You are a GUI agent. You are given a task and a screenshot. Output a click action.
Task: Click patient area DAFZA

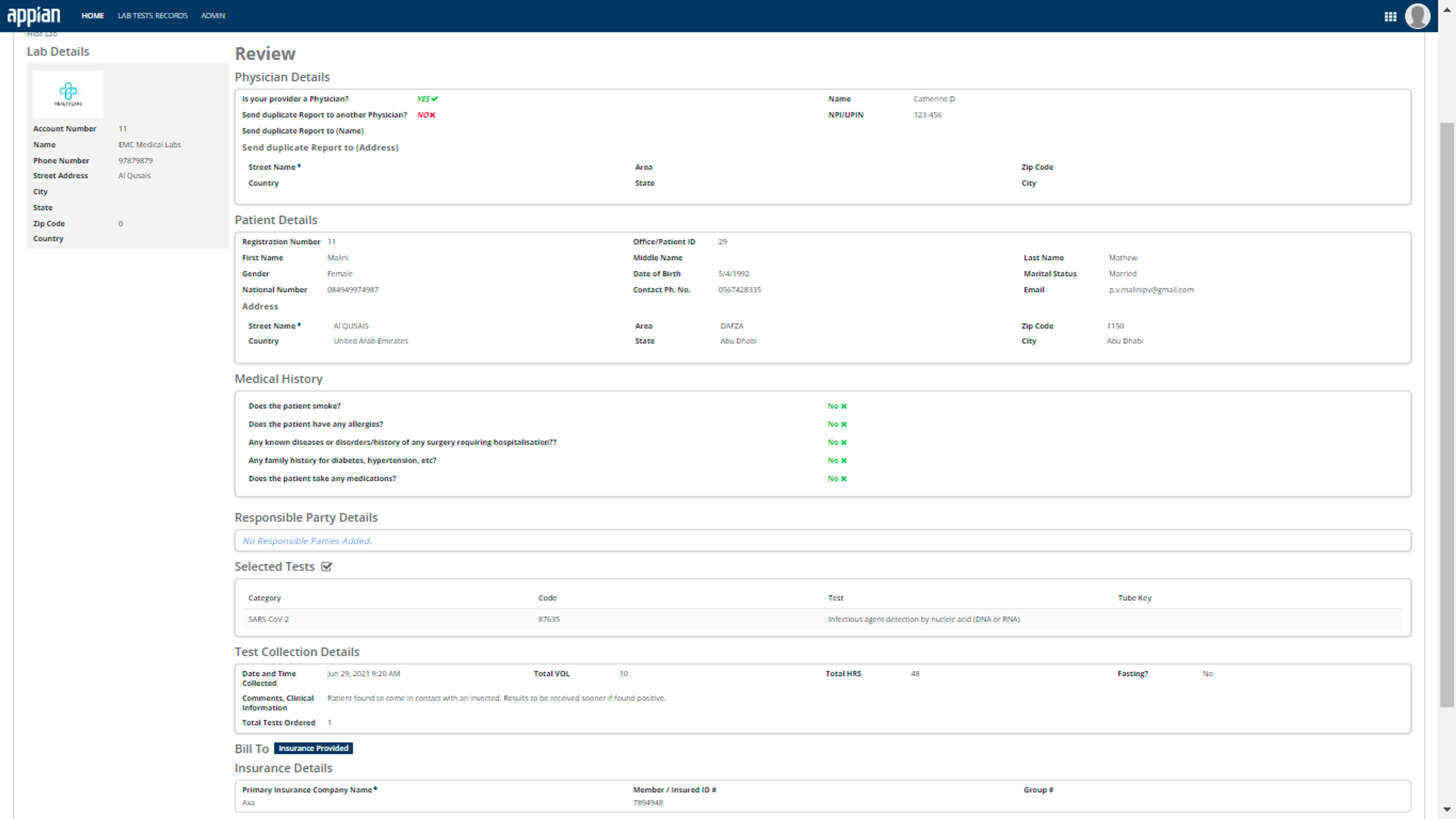pyautogui.click(x=732, y=326)
